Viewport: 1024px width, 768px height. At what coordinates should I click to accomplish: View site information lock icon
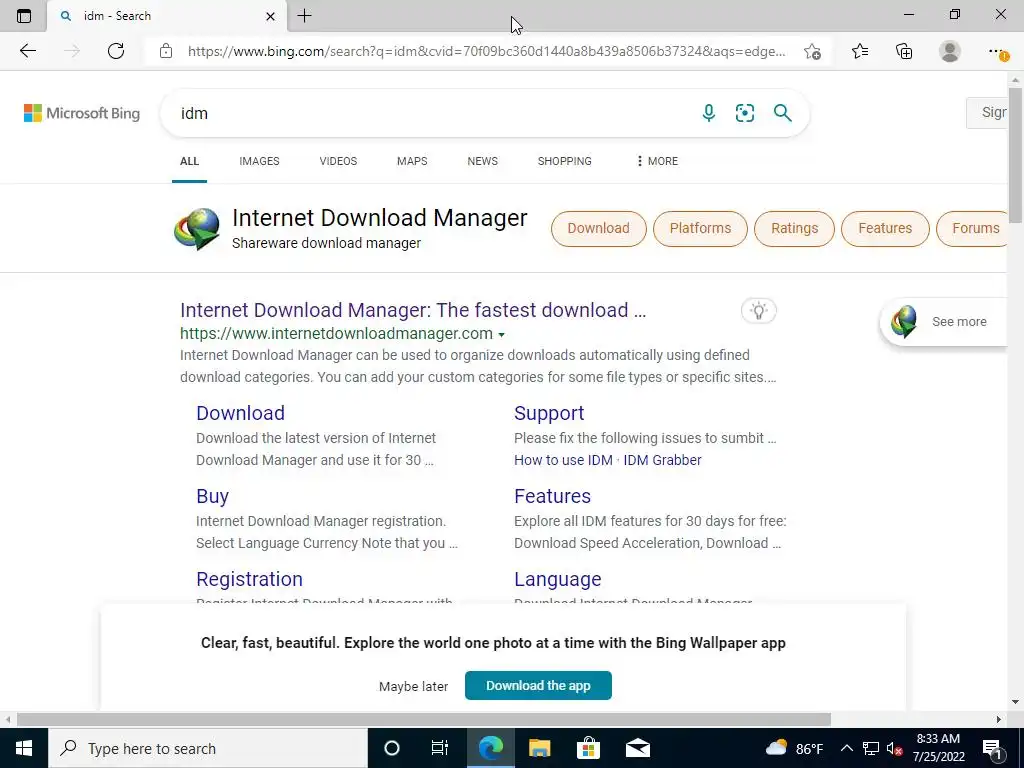tap(166, 51)
